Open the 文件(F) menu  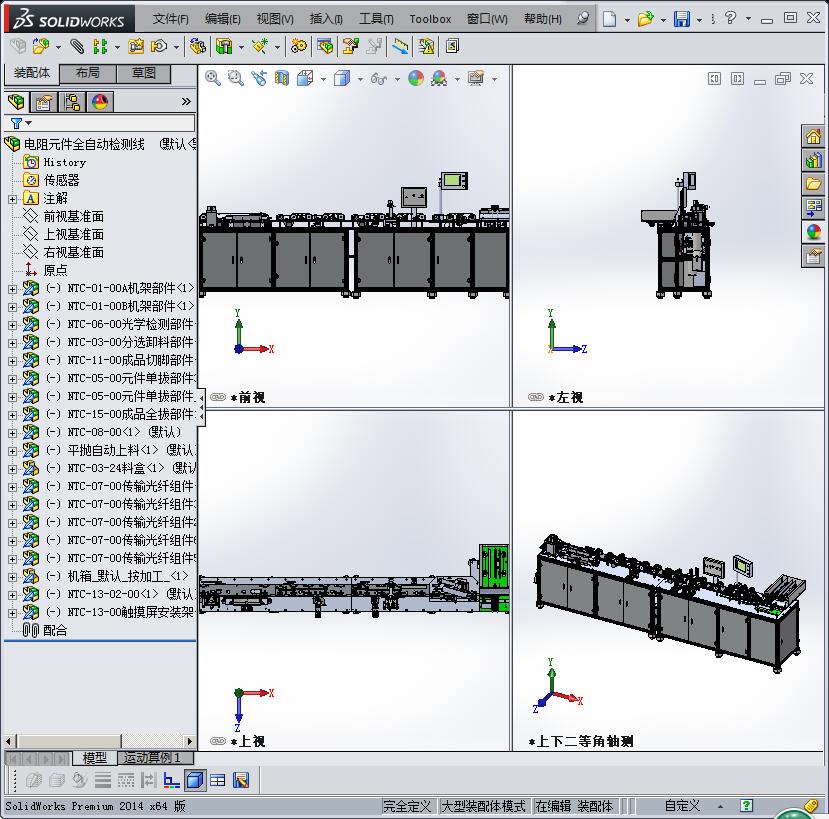pos(170,19)
